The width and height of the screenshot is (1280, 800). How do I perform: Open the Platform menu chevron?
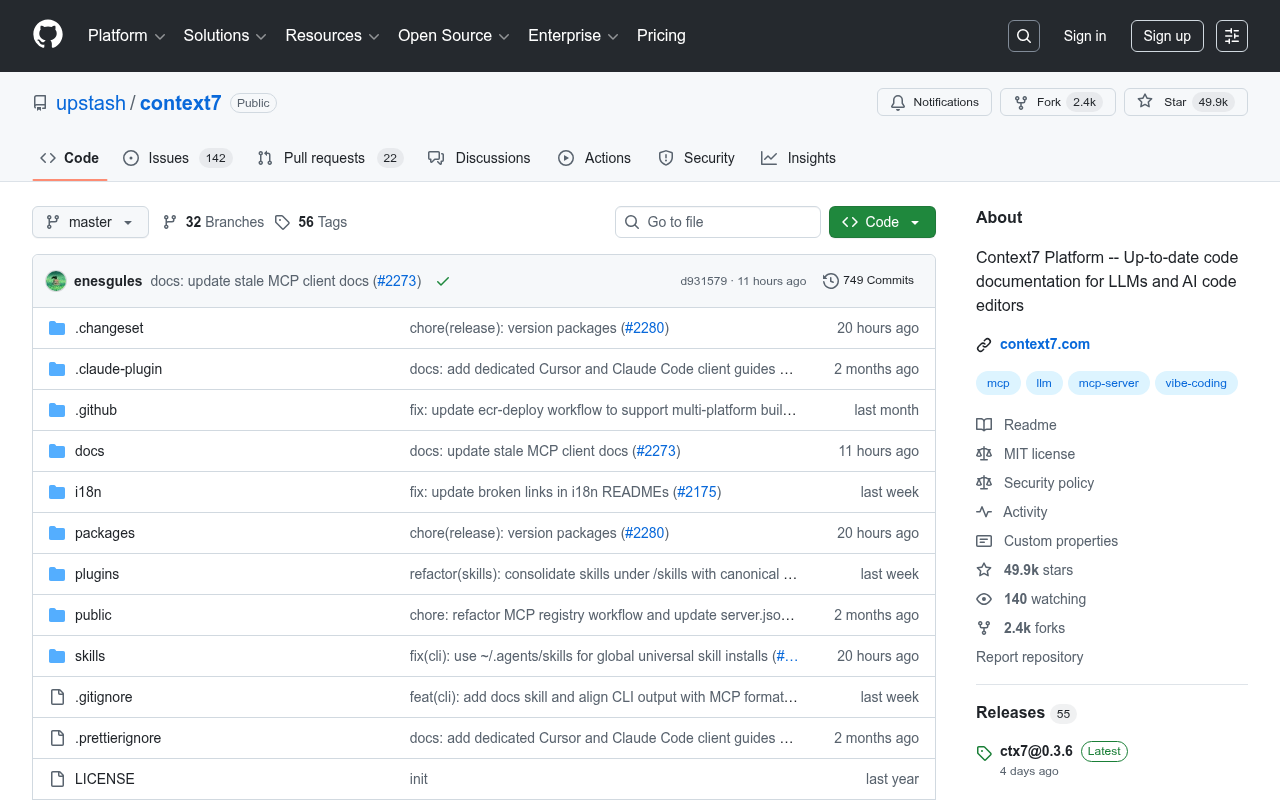pyautogui.click(x=160, y=36)
